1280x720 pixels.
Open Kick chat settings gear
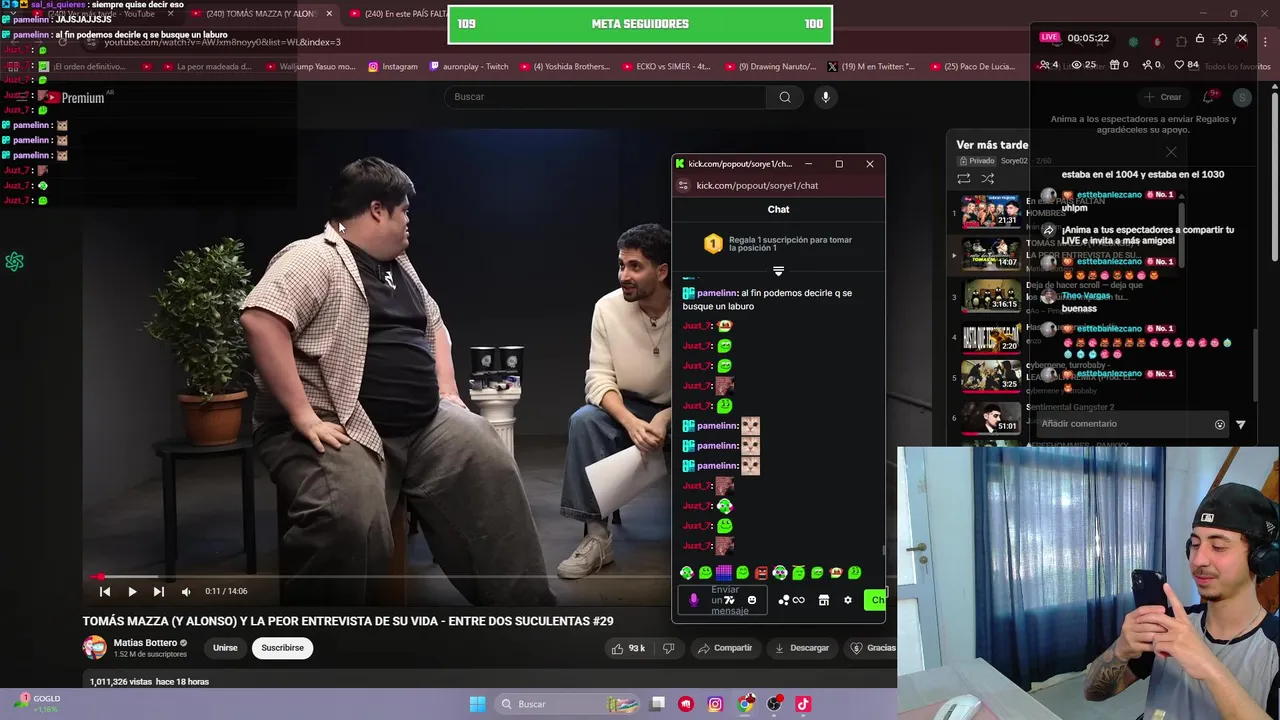(x=848, y=600)
